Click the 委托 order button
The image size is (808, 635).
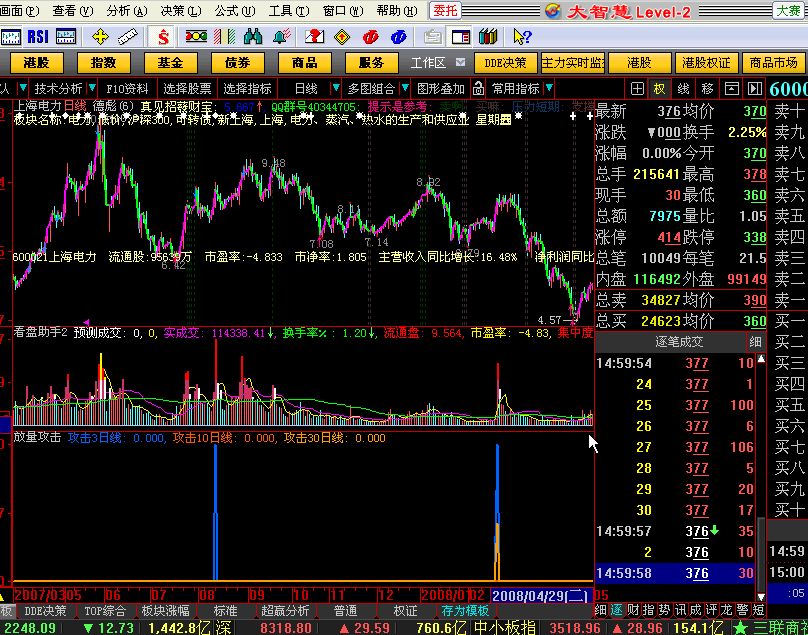tap(445, 10)
